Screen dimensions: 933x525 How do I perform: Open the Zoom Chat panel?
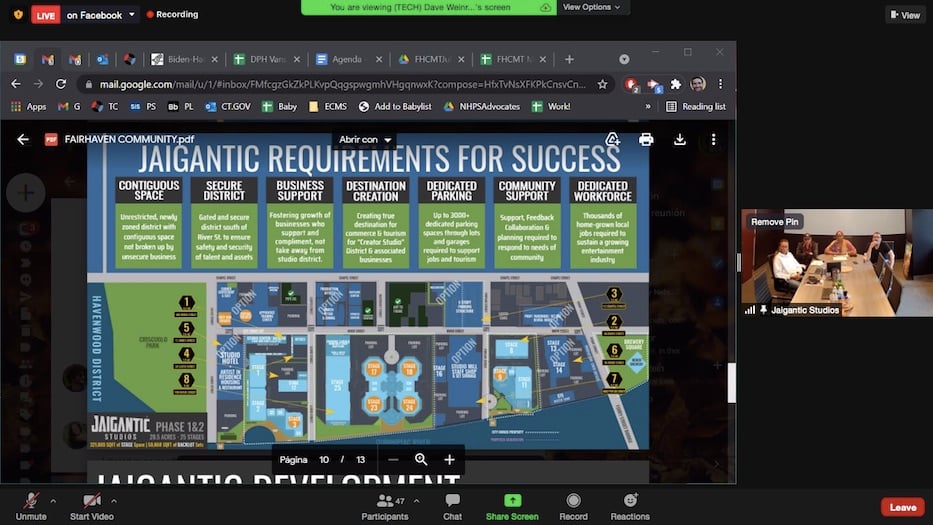[x=452, y=507]
